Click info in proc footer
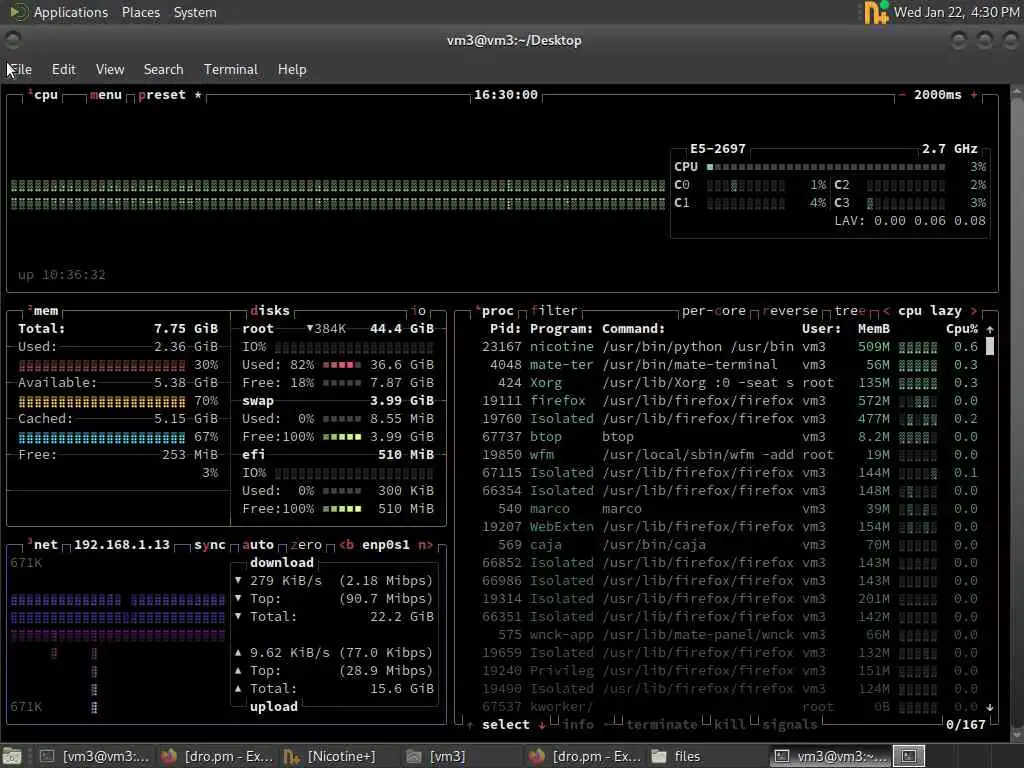The width and height of the screenshot is (1024, 768). 578,725
